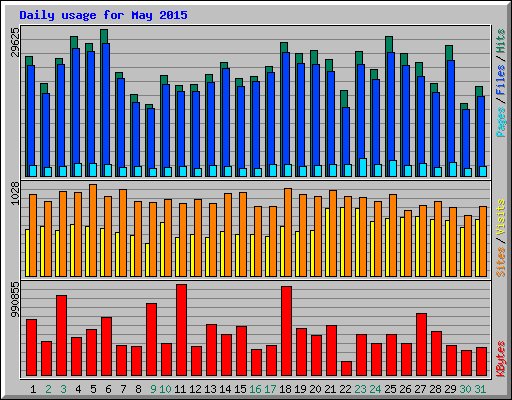This screenshot has width=512, height=400.
Task: Click day label 8 on the x-axis
Action: pyautogui.click(x=138, y=389)
